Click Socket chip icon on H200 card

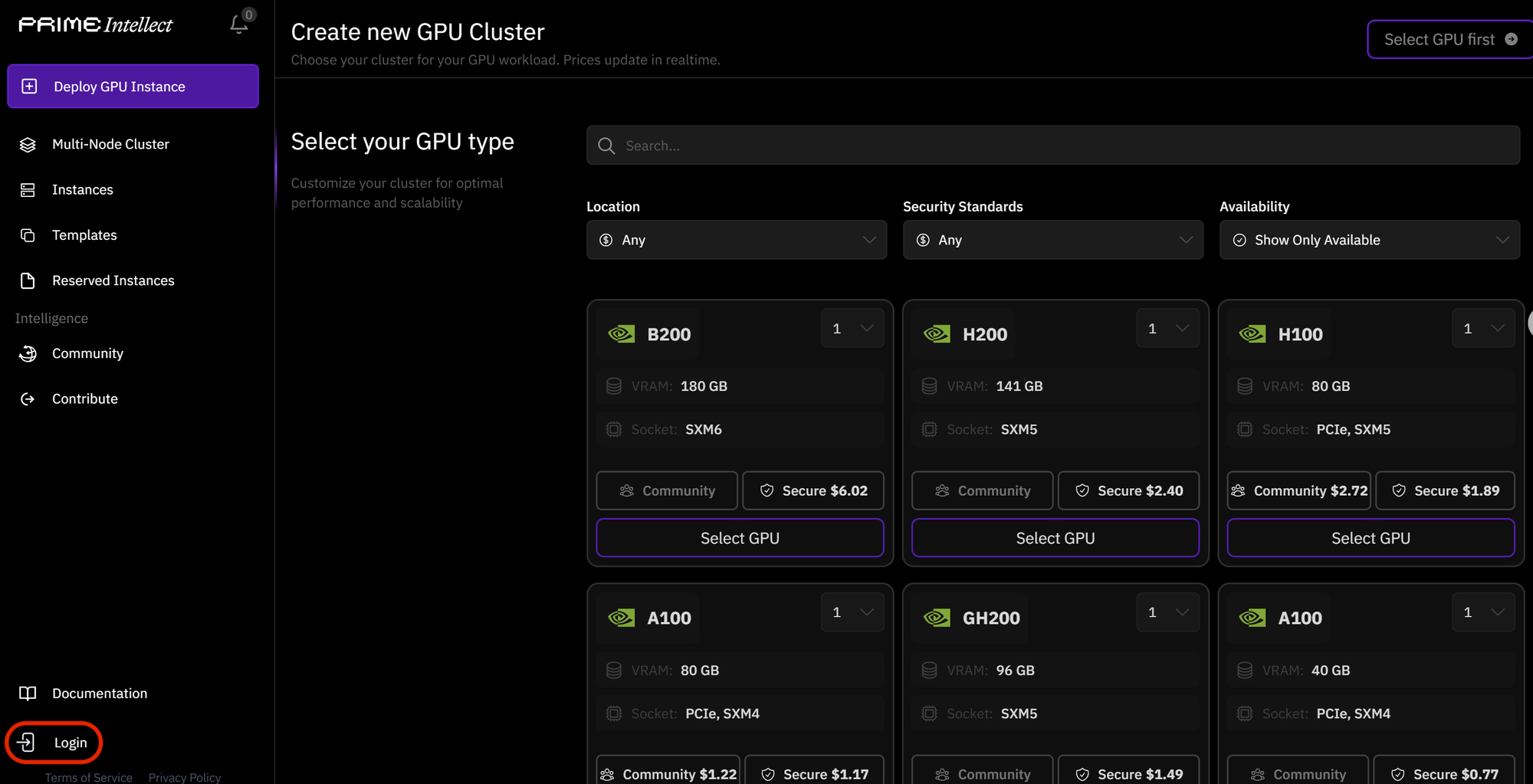(929, 429)
